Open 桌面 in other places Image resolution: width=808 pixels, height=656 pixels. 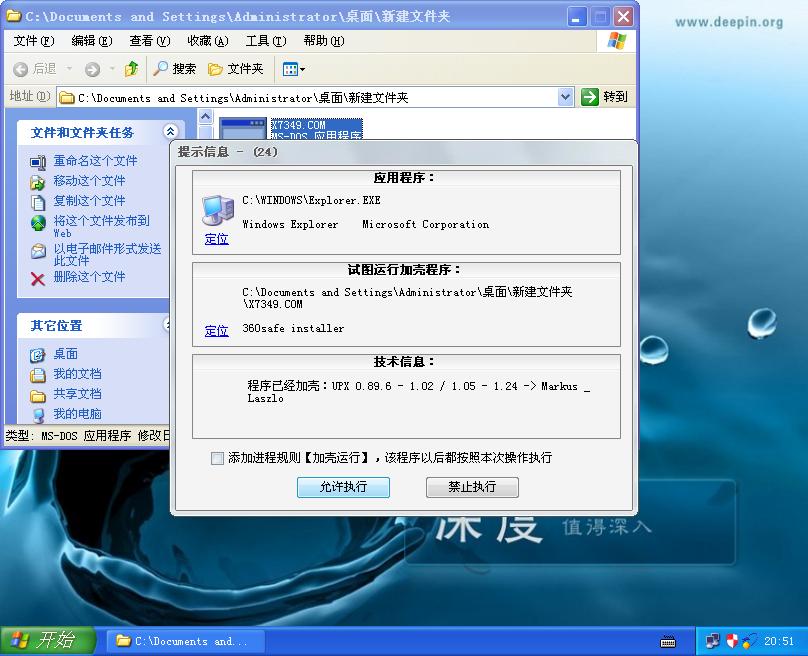(x=65, y=354)
